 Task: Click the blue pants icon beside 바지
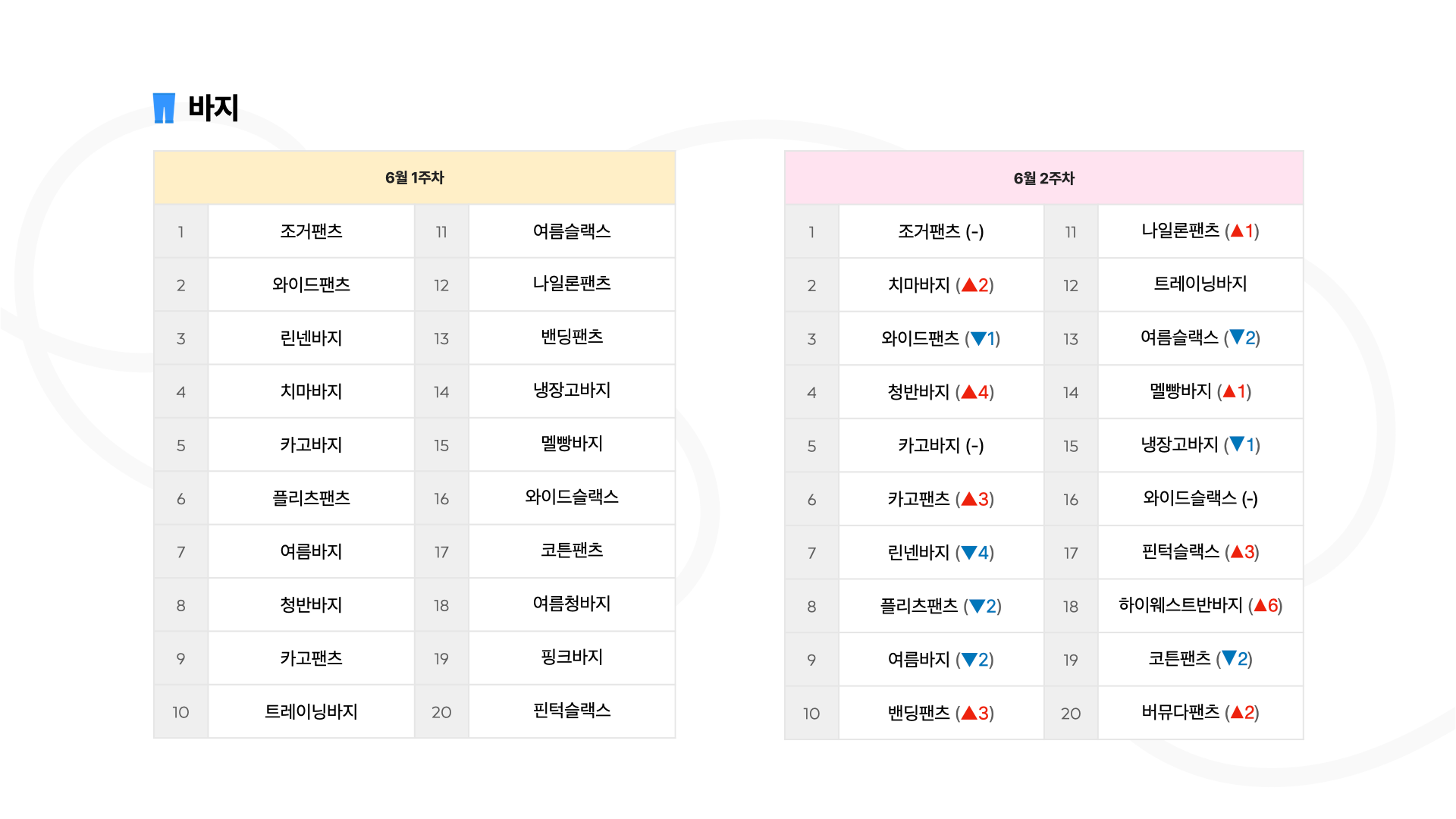164,108
